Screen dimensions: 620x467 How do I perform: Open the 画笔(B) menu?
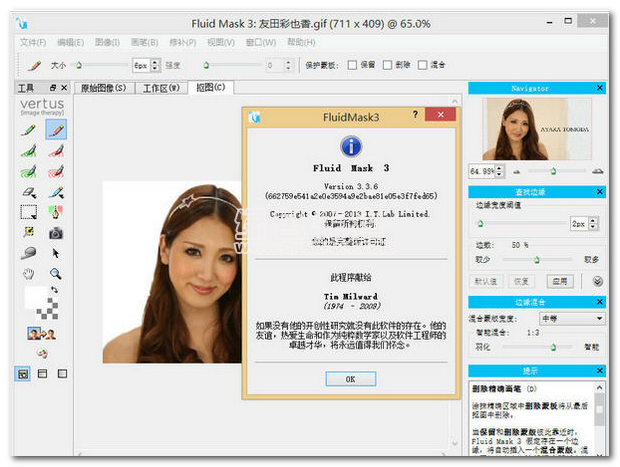(x=144, y=42)
